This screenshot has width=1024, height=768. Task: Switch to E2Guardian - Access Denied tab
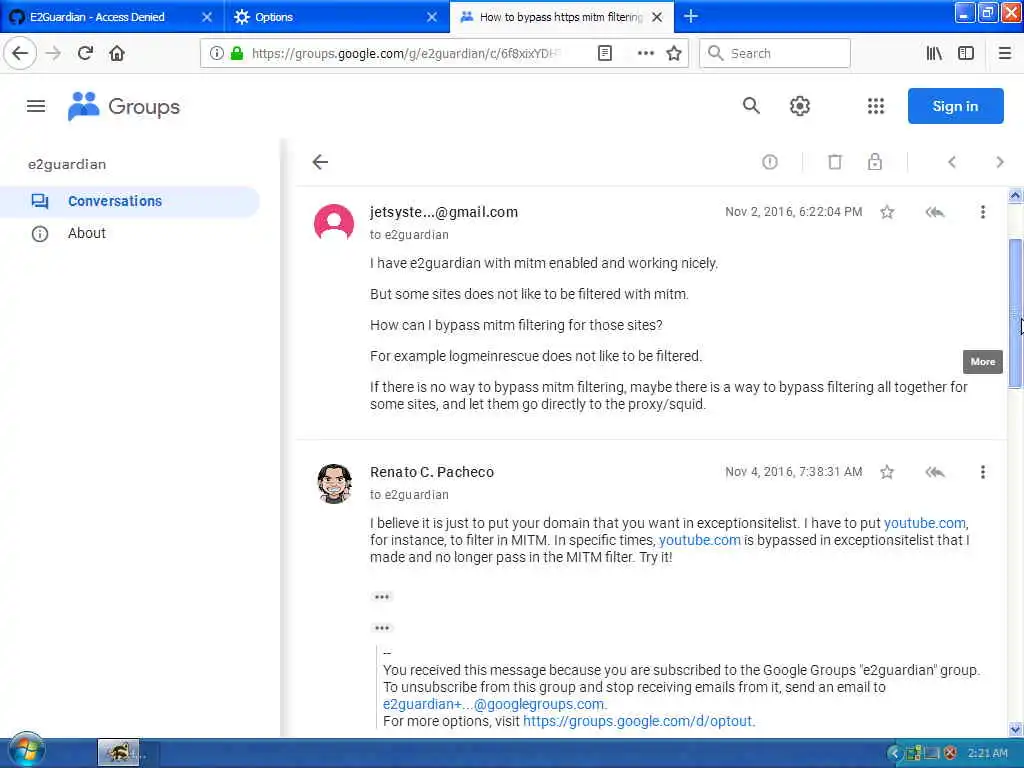pyautogui.click(x=111, y=17)
